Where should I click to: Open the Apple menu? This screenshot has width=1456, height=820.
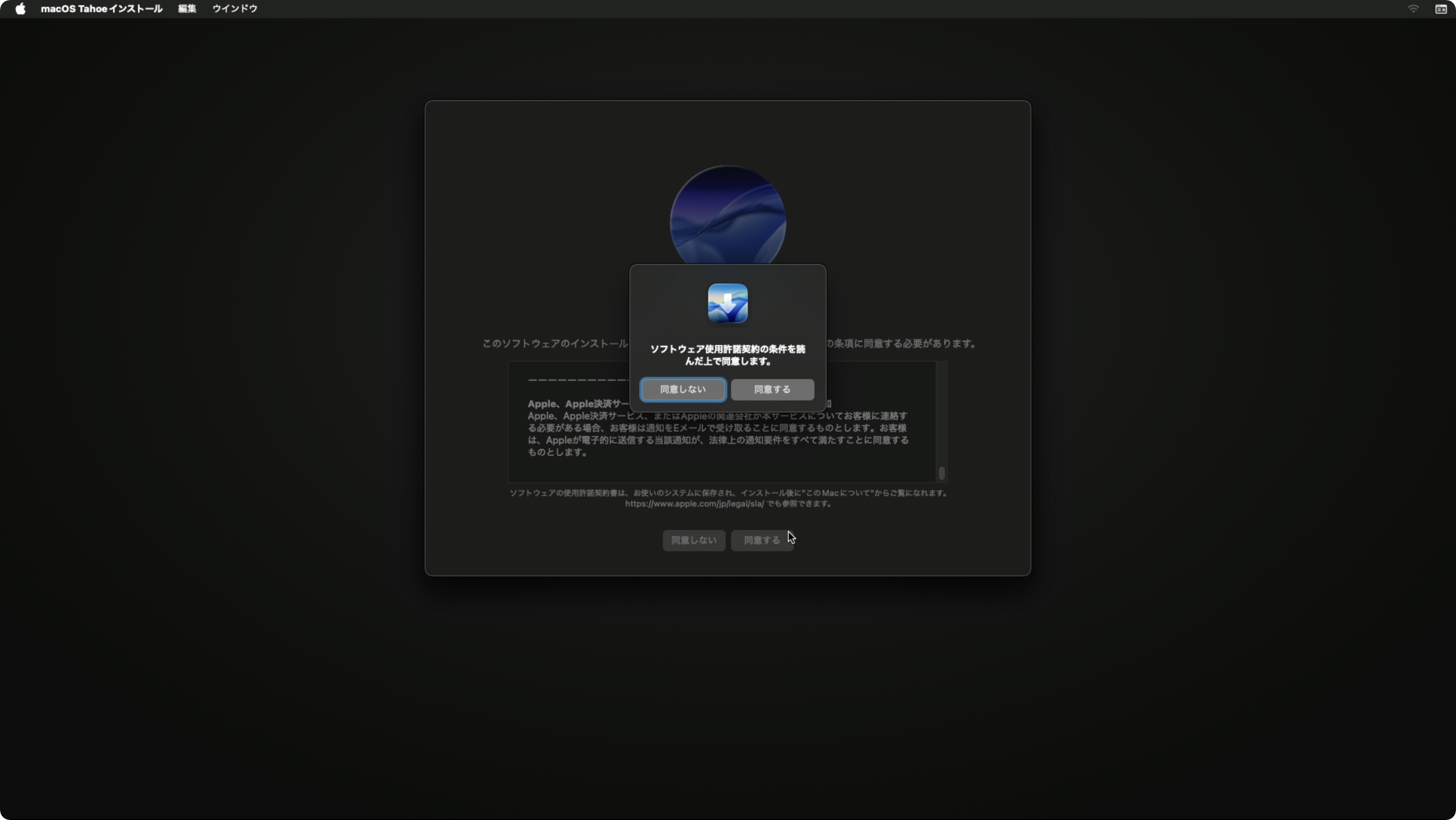point(20,9)
